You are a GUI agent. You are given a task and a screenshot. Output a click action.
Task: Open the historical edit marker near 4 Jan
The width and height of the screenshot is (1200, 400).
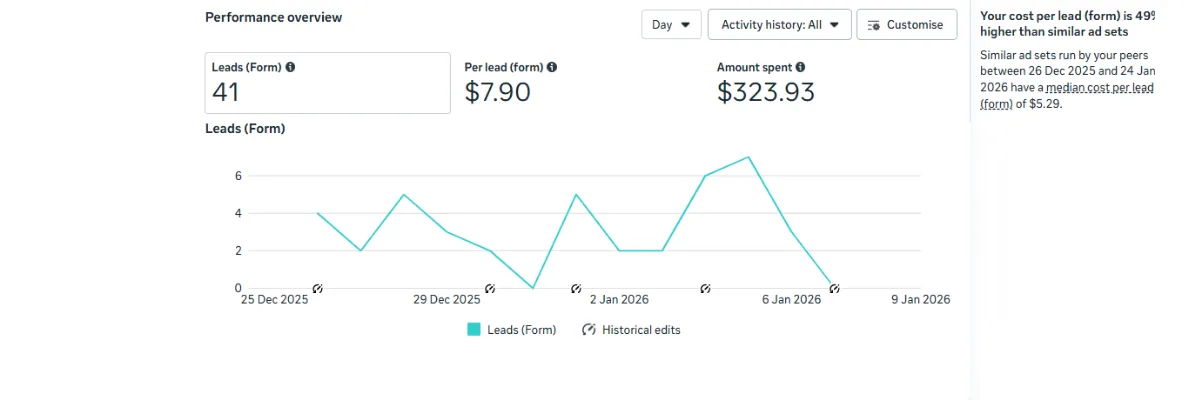pyautogui.click(x=705, y=288)
